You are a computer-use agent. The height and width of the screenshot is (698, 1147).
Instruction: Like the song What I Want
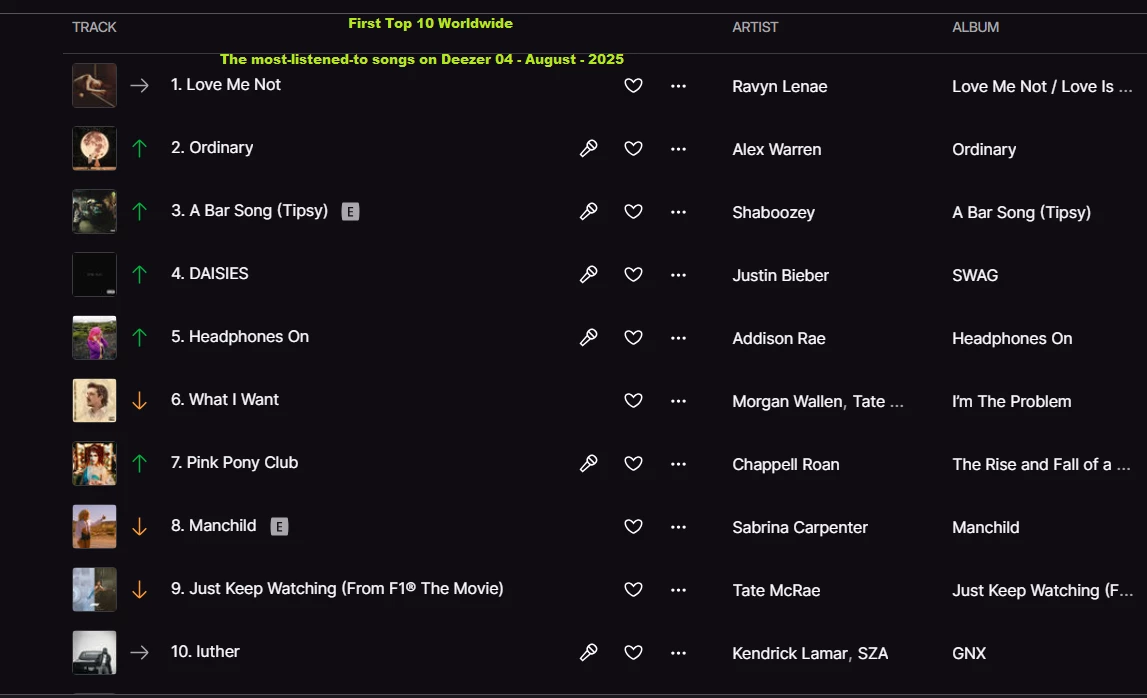(633, 401)
